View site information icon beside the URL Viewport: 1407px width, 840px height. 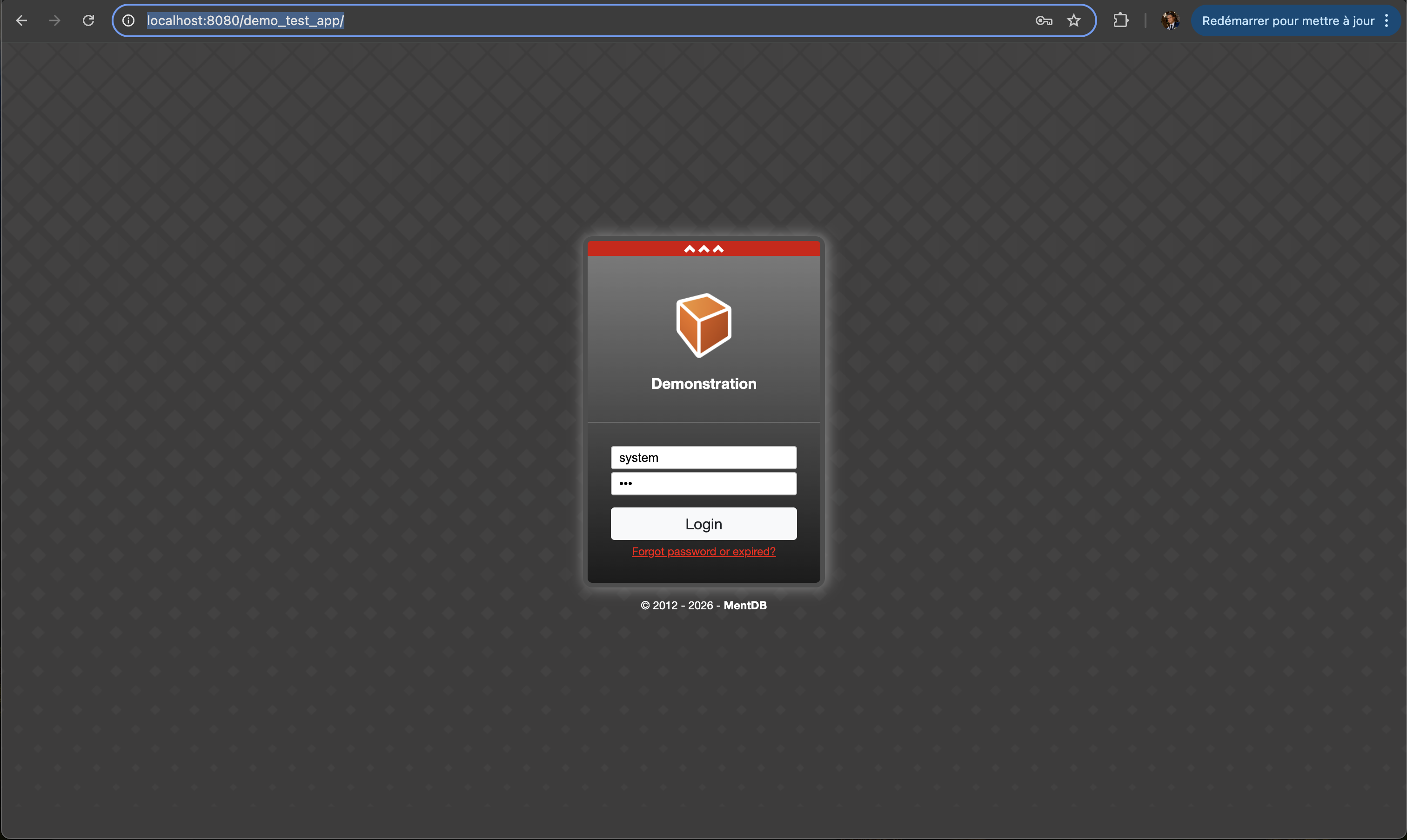(x=128, y=21)
